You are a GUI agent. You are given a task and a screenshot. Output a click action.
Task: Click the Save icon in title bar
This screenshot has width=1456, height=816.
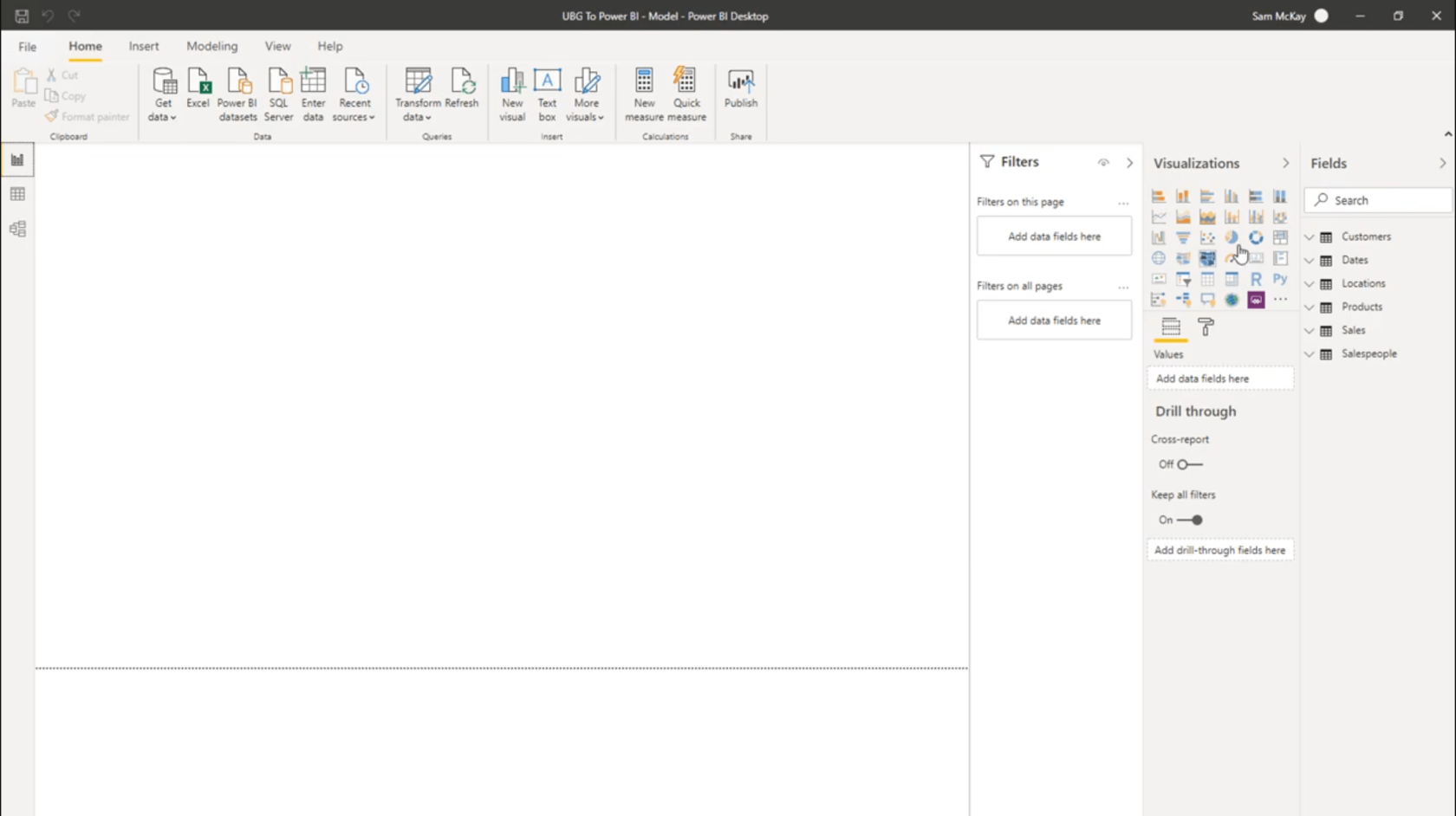pos(22,16)
